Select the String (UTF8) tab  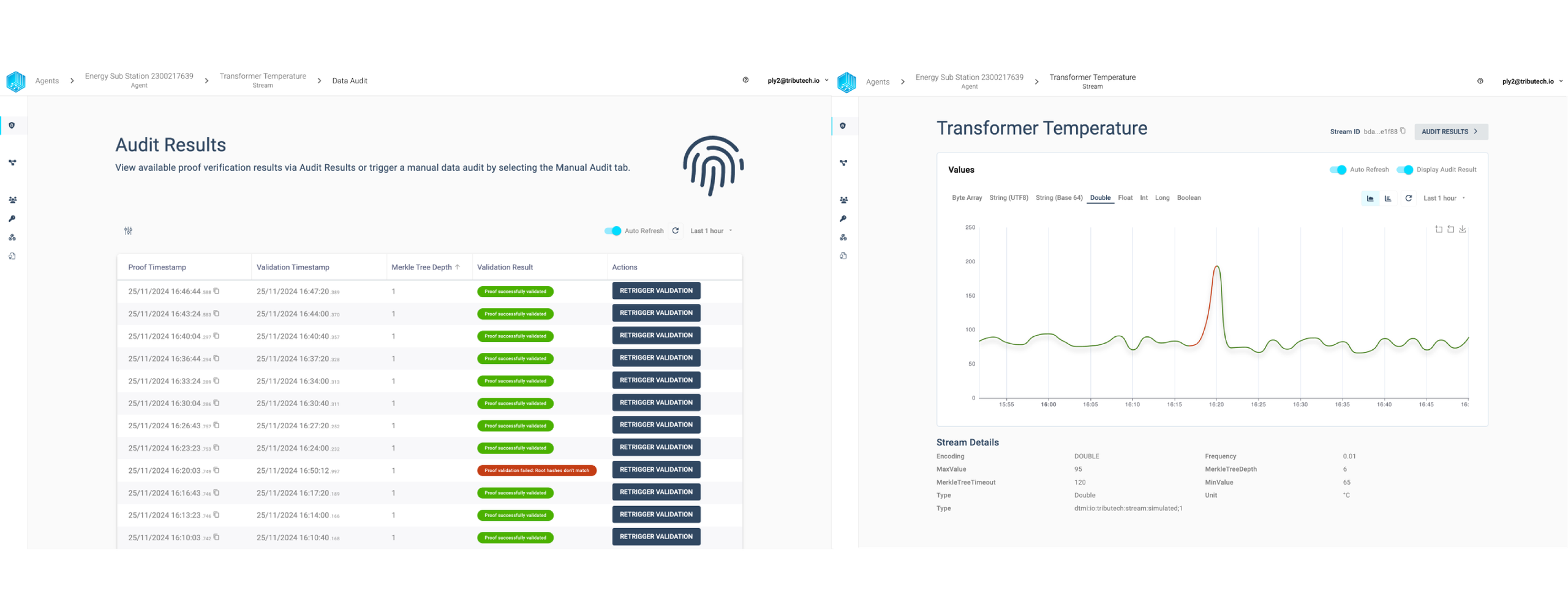(1008, 198)
